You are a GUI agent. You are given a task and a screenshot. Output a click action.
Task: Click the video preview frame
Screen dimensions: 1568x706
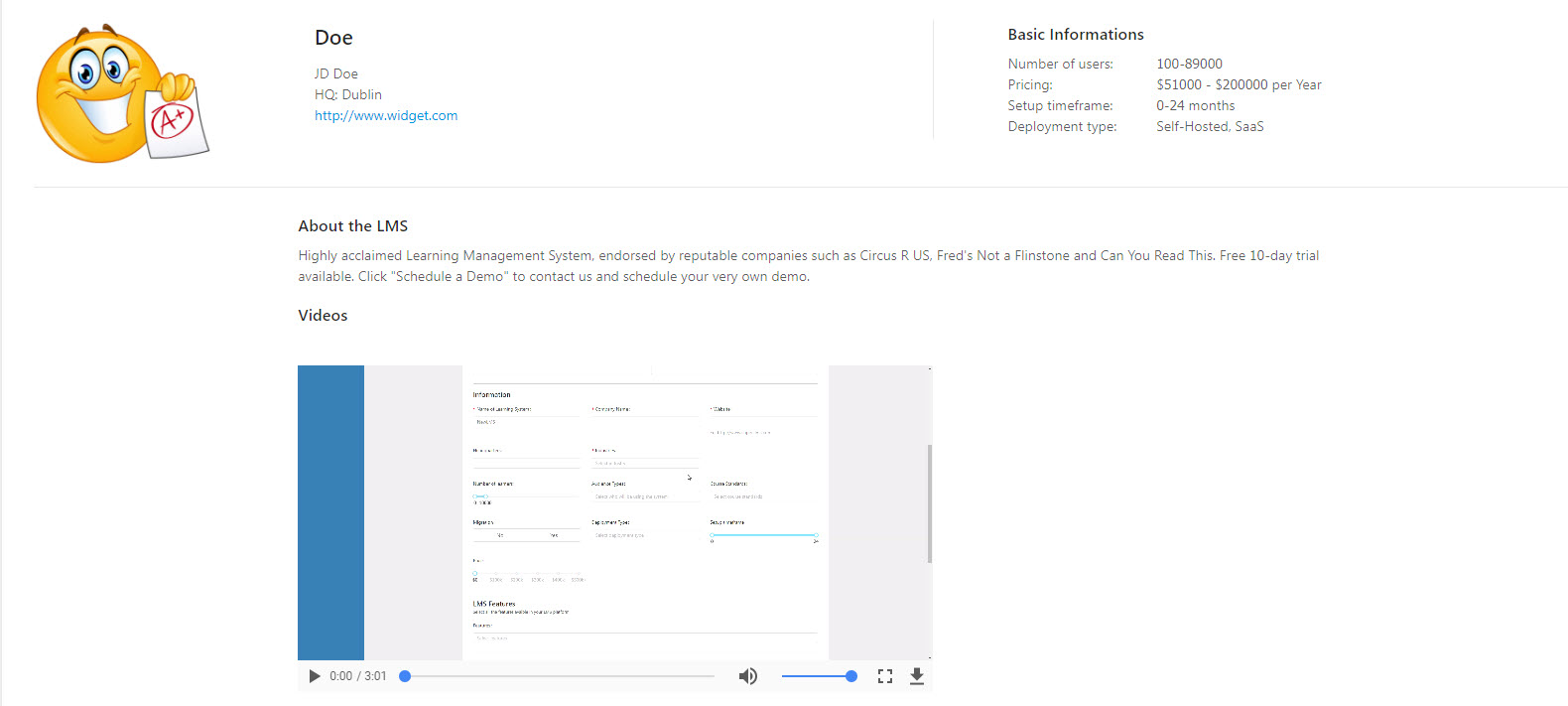614,511
